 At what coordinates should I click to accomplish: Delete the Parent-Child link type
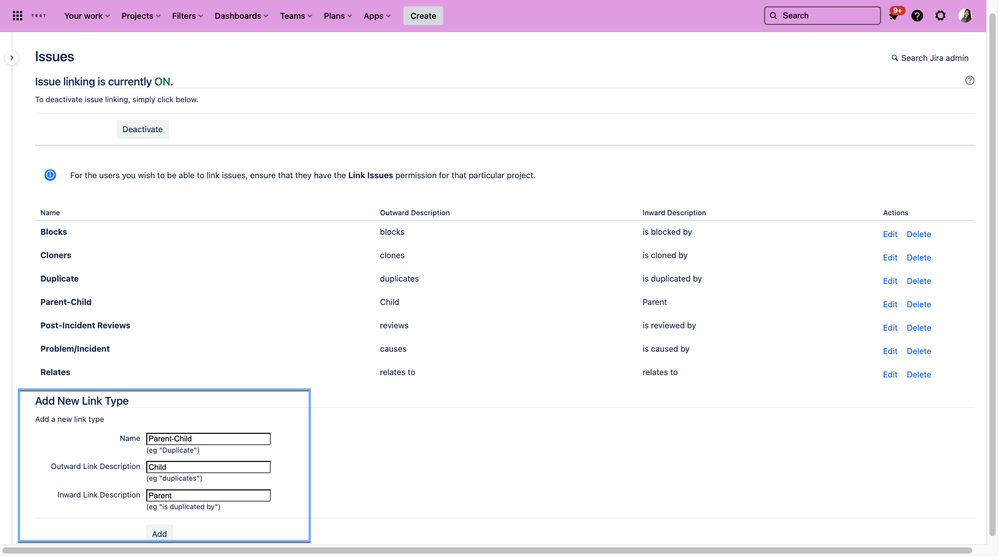click(x=918, y=305)
